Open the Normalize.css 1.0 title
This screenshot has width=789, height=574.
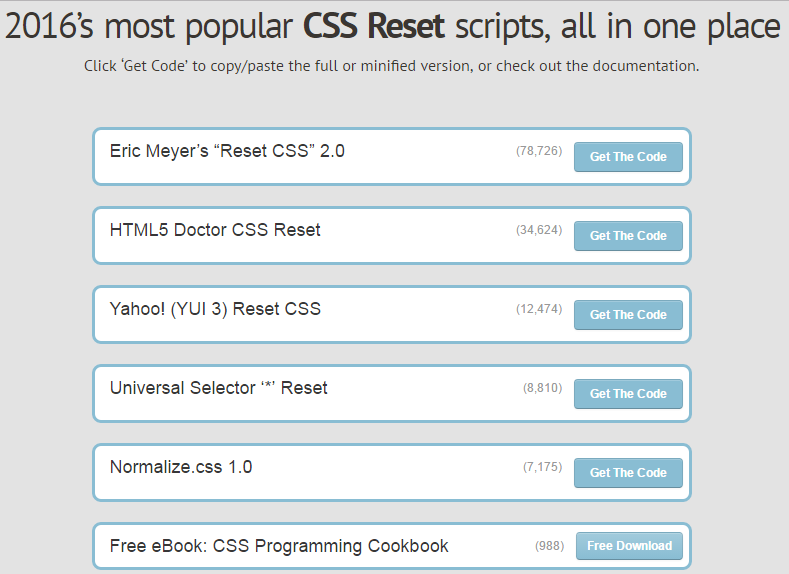[x=181, y=466]
